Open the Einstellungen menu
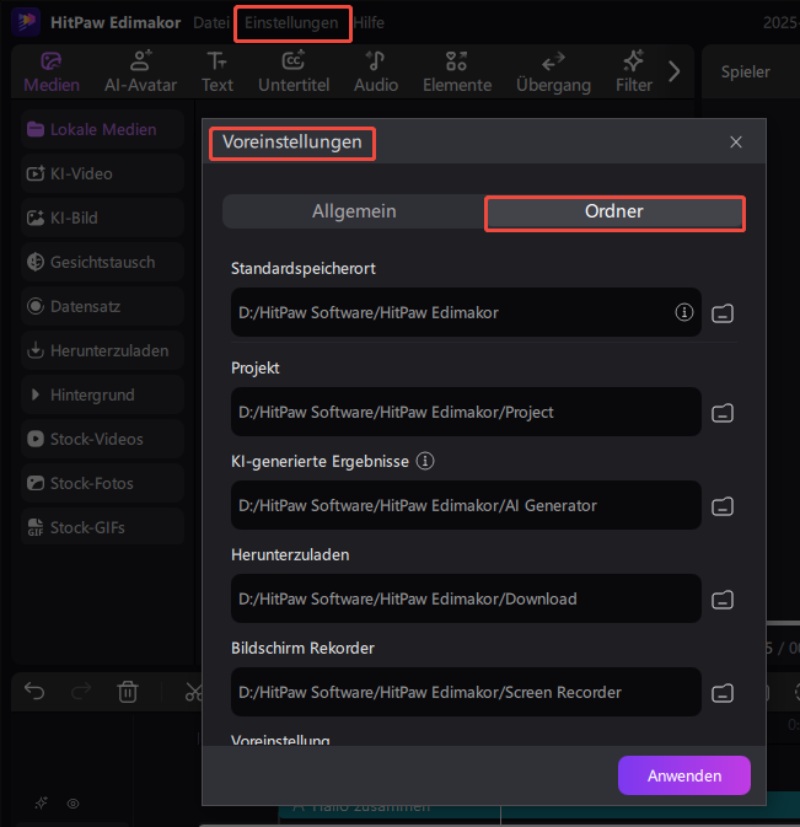Image resolution: width=800 pixels, height=827 pixels. click(x=291, y=23)
